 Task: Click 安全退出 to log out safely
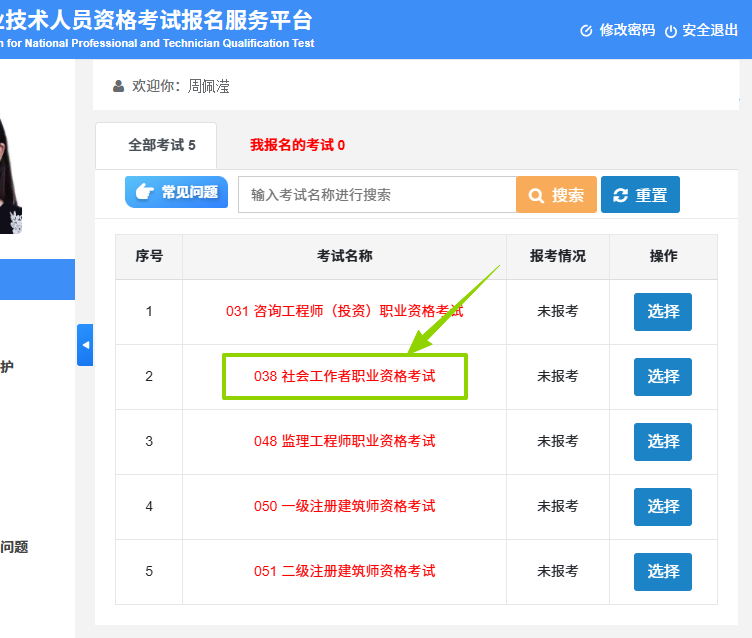click(701, 30)
